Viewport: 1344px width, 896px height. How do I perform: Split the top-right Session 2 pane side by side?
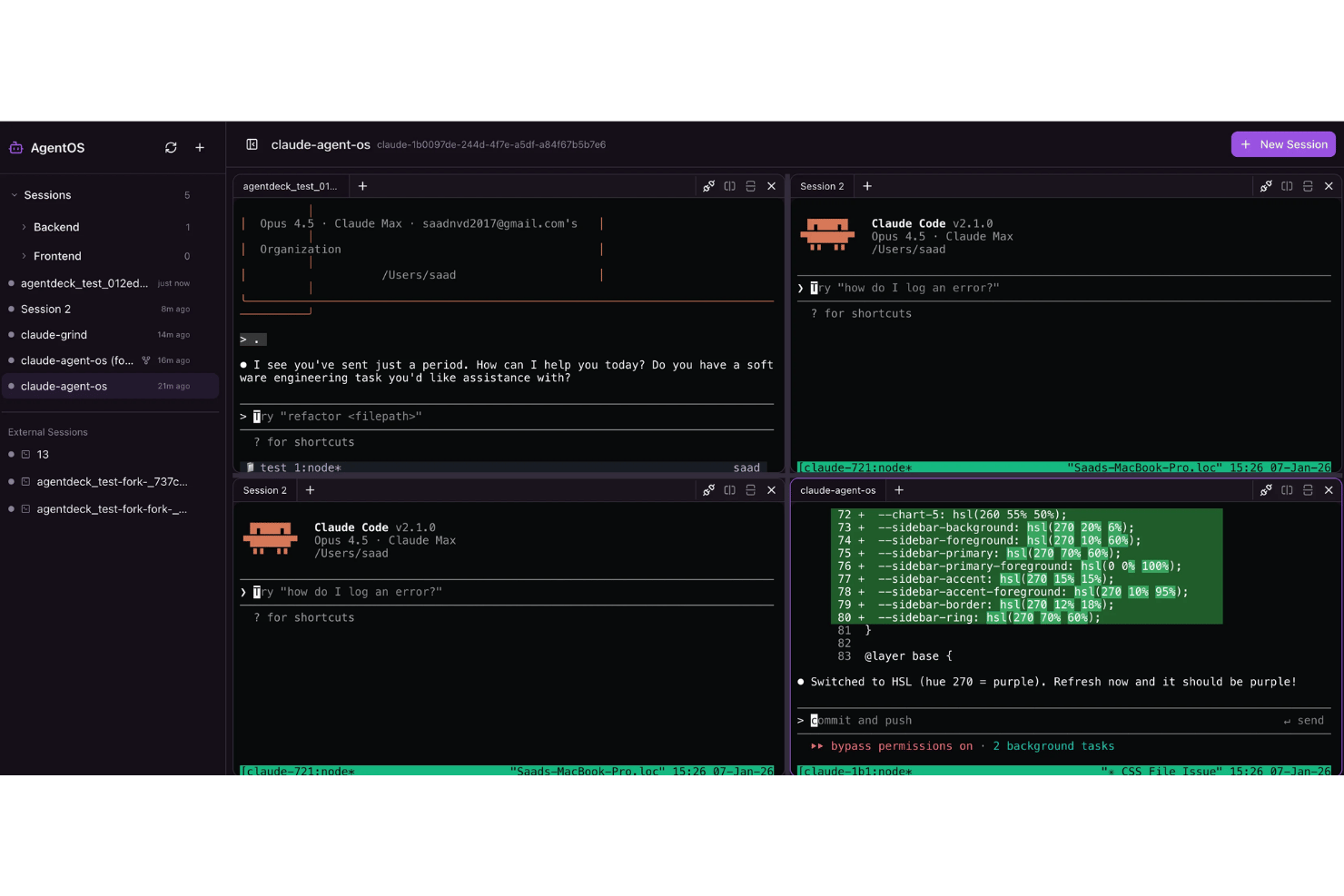click(x=1287, y=186)
